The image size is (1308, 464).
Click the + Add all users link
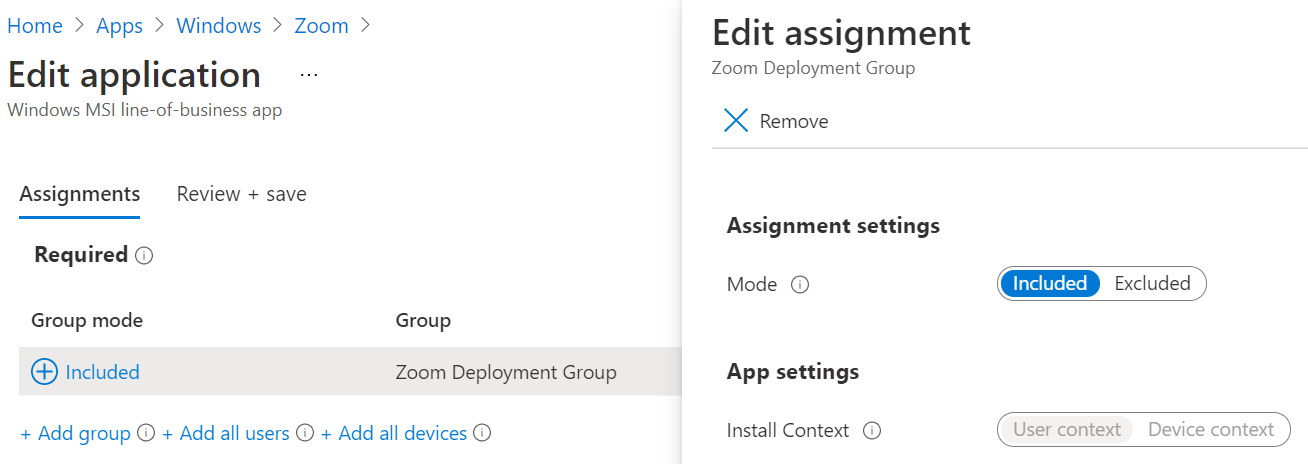[226, 433]
